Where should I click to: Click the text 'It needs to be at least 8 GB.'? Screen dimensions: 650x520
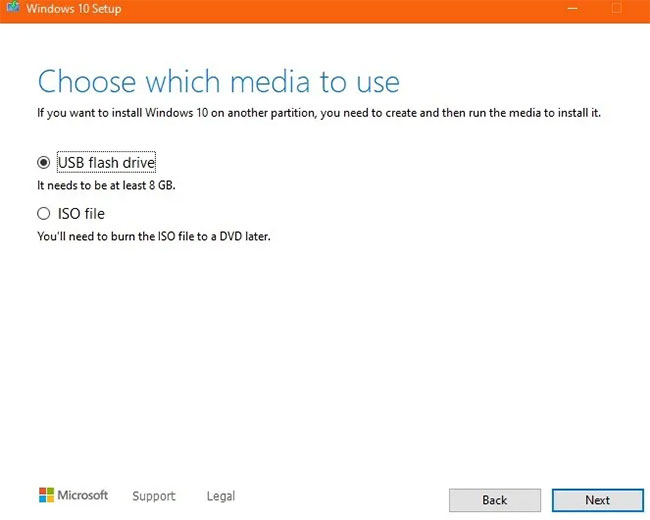pyautogui.click(x=107, y=185)
